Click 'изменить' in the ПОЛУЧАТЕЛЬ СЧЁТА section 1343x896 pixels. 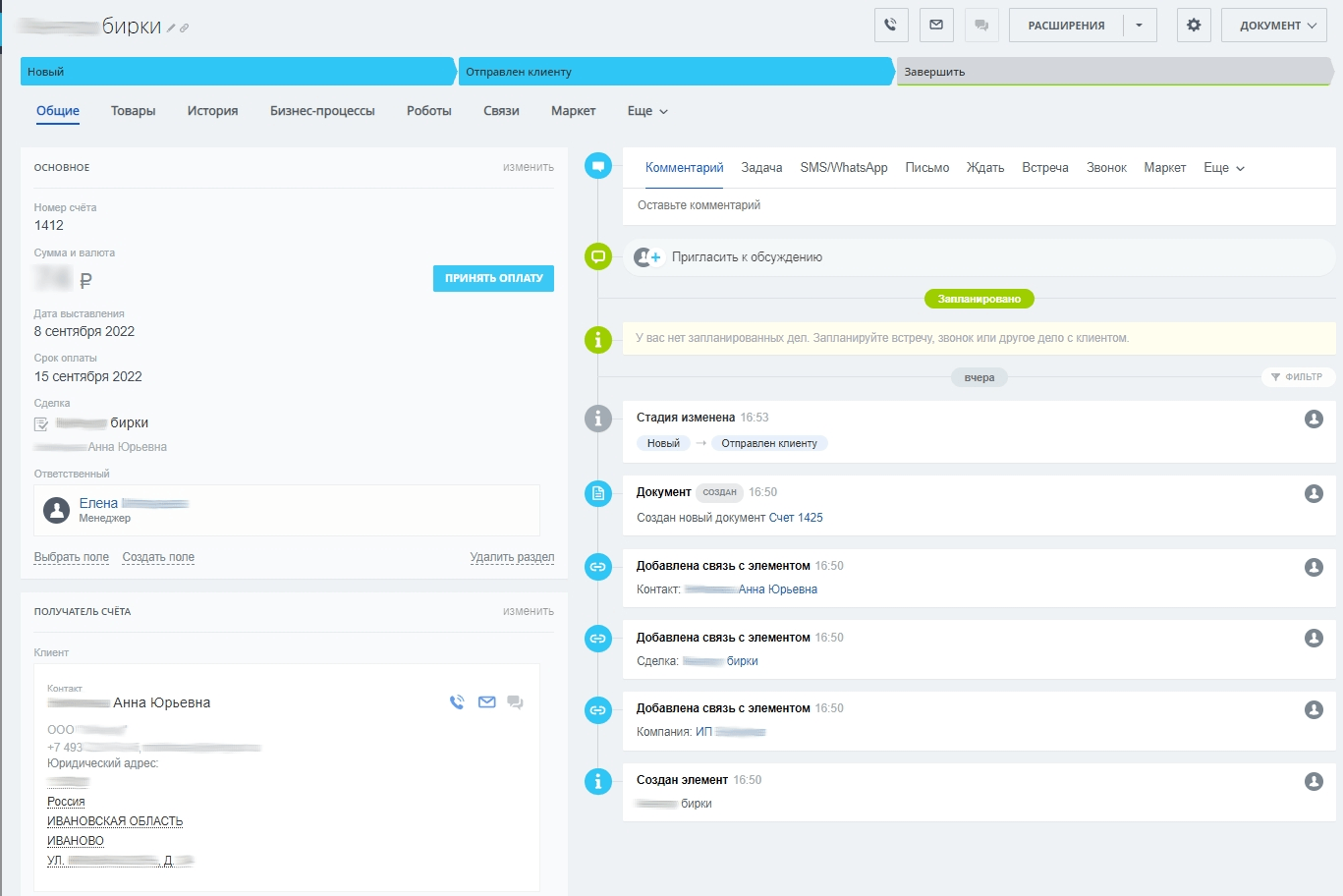[529, 612]
